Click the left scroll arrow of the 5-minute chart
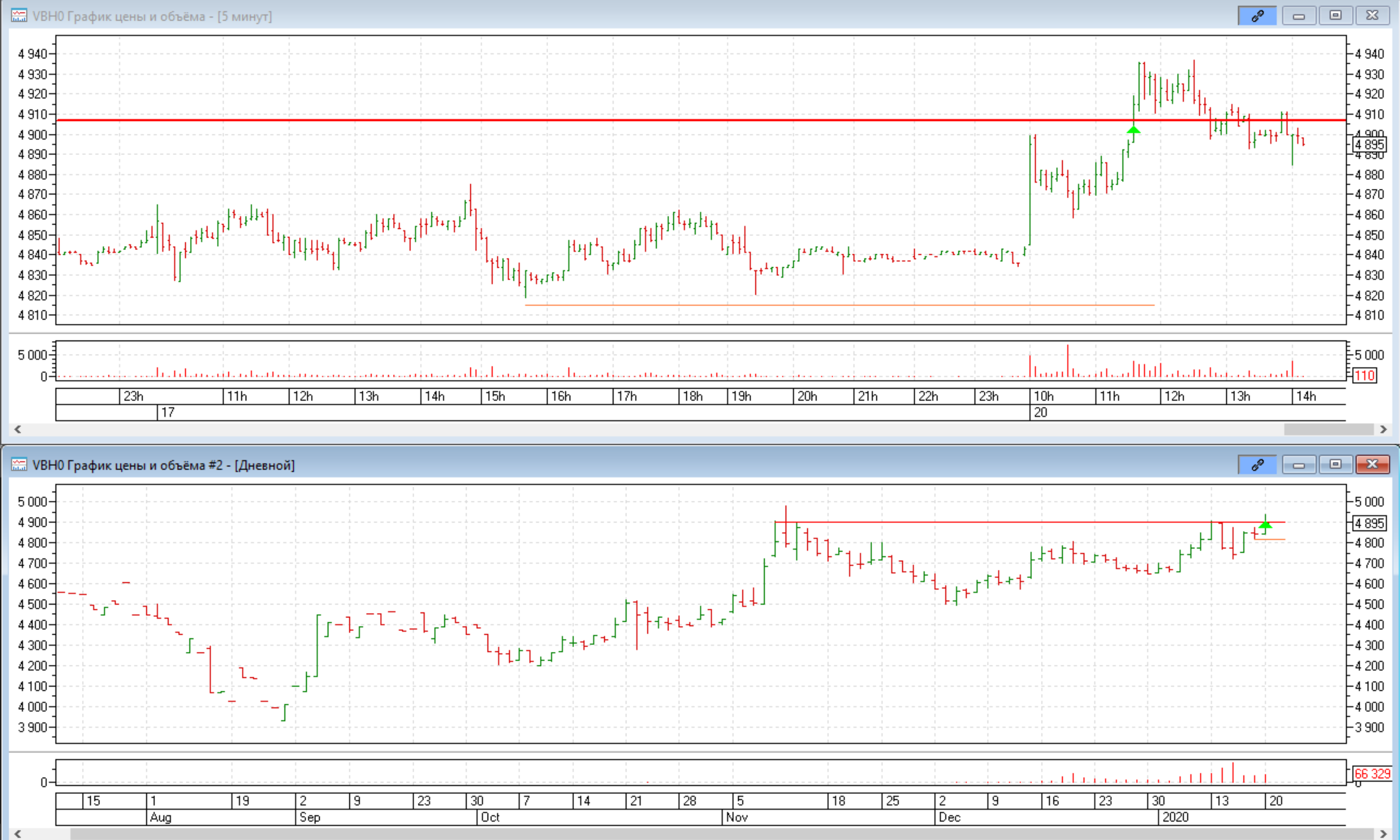The image size is (1400, 840). pos(18,429)
